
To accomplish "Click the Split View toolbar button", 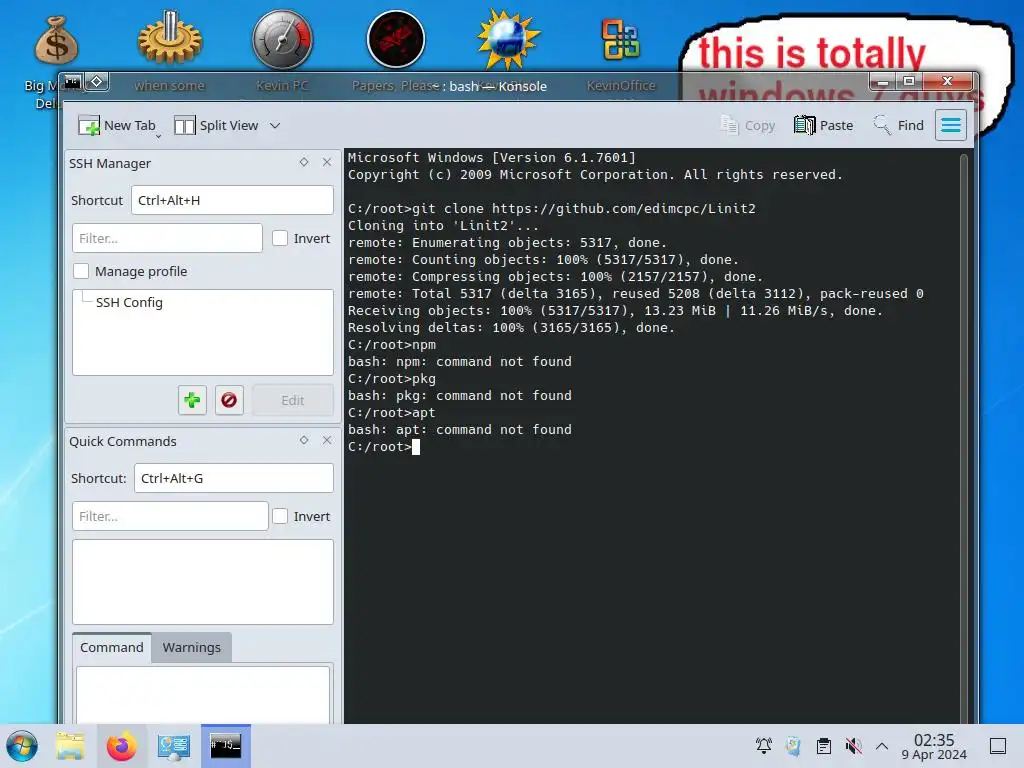I will coord(216,125).
